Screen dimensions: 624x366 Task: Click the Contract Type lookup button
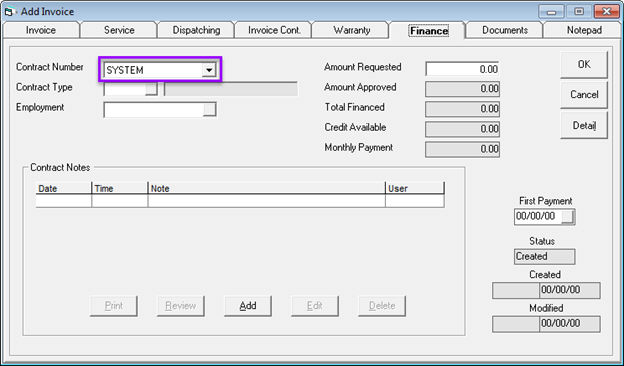coord(151,89)
